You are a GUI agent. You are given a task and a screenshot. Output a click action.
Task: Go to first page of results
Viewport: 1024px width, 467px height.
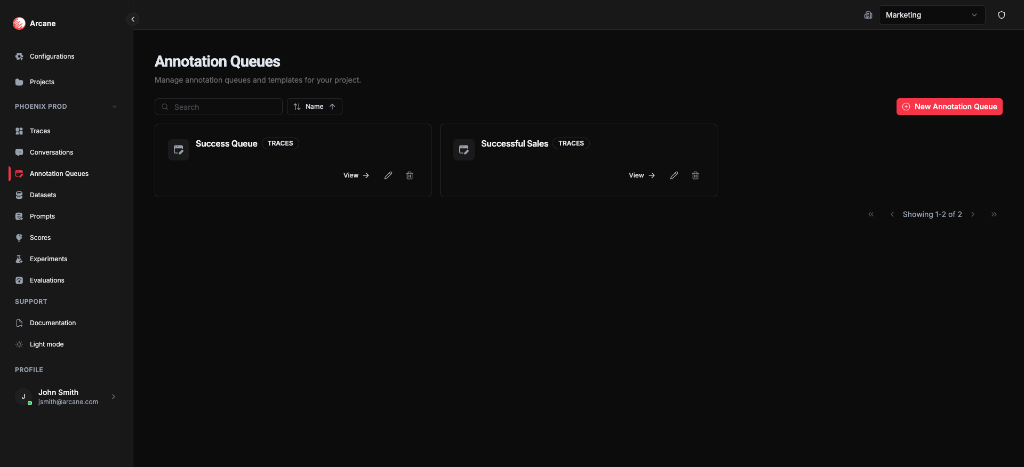[871, 214]
